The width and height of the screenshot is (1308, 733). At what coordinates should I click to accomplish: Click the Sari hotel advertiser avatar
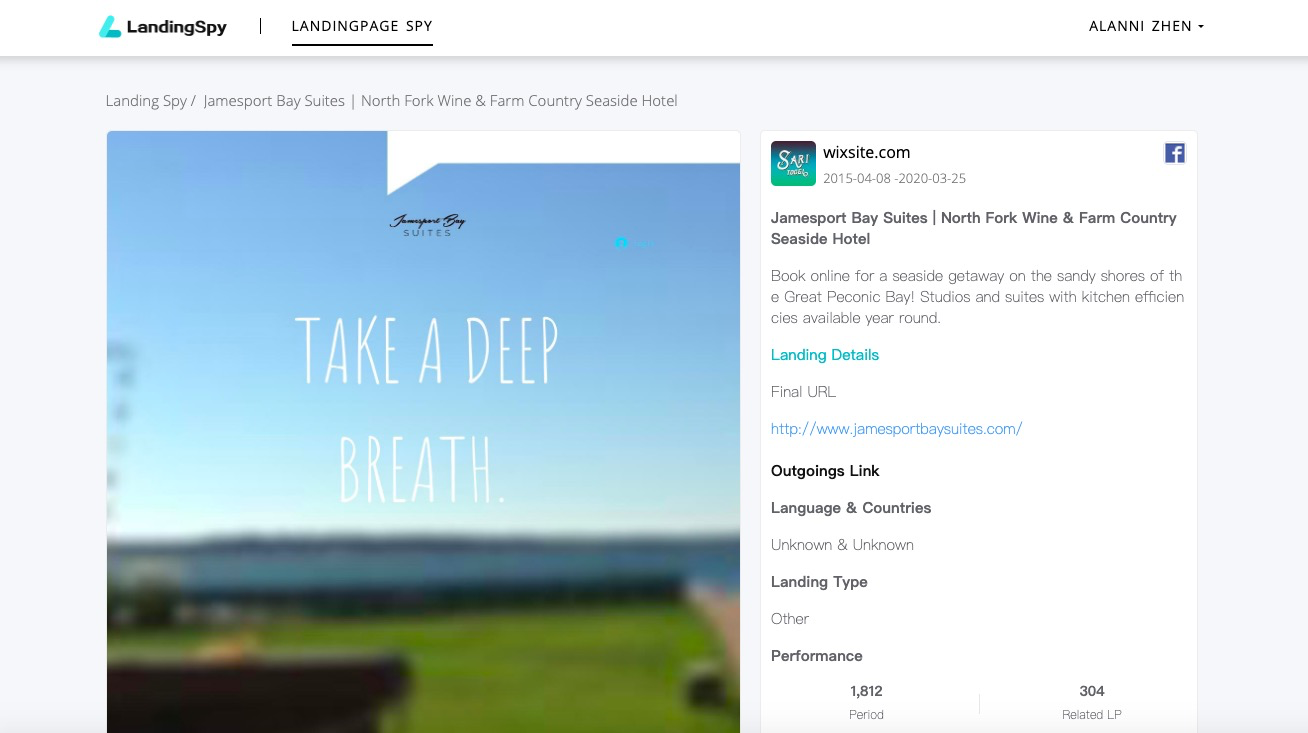tap(793, 164)
